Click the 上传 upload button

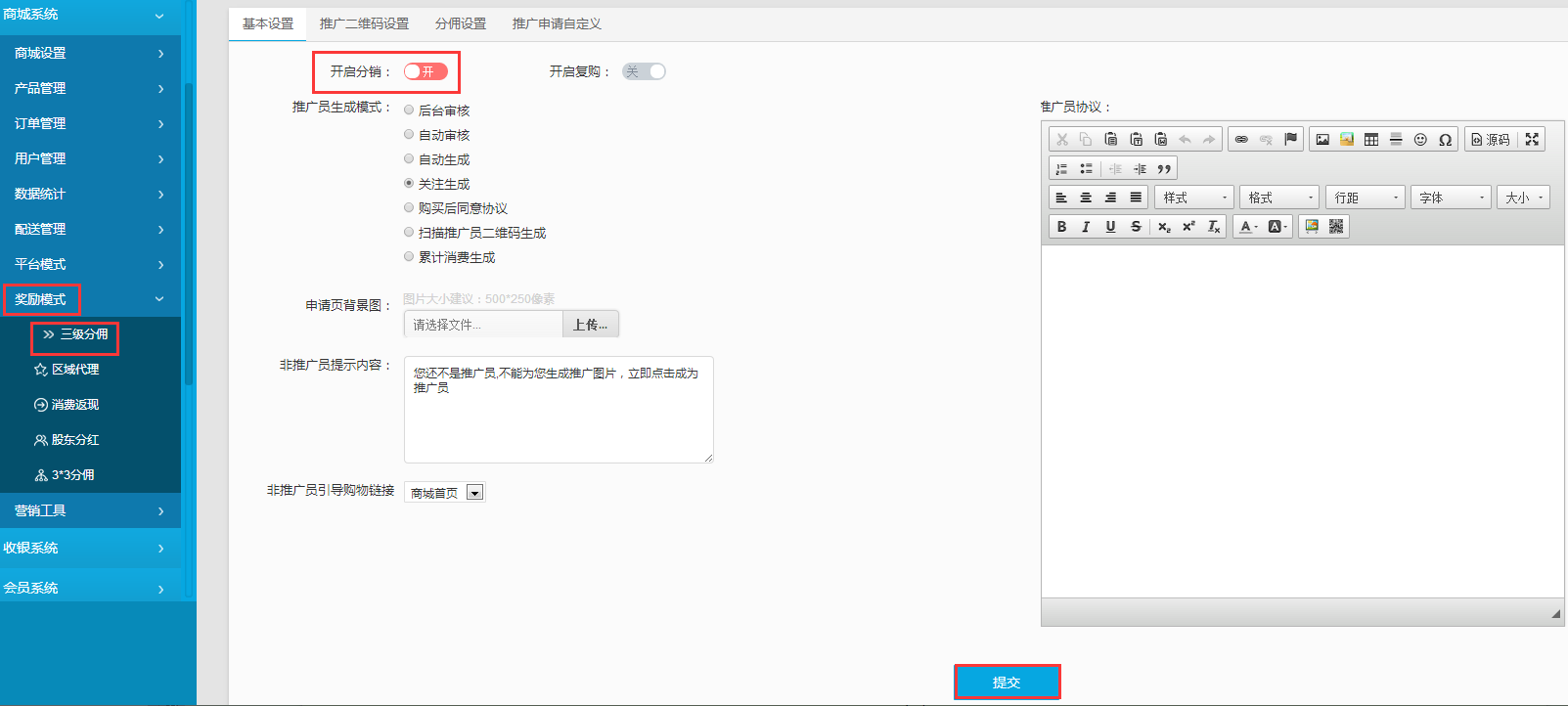[x=591, y=325]
